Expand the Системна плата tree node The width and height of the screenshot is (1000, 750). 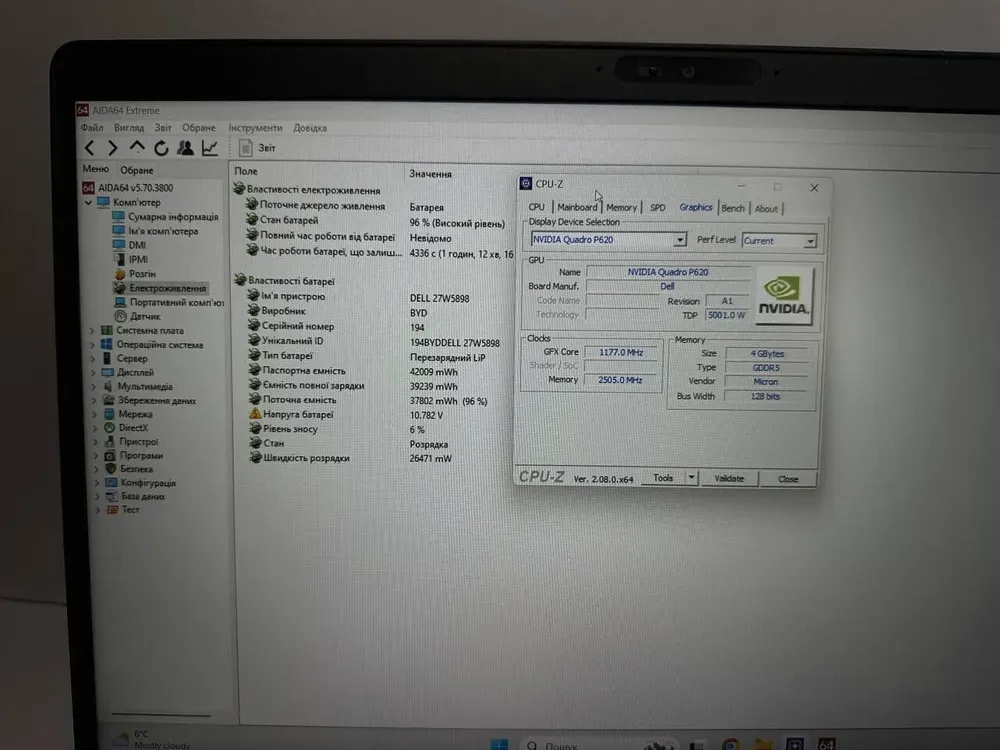(x=93, y=331)
